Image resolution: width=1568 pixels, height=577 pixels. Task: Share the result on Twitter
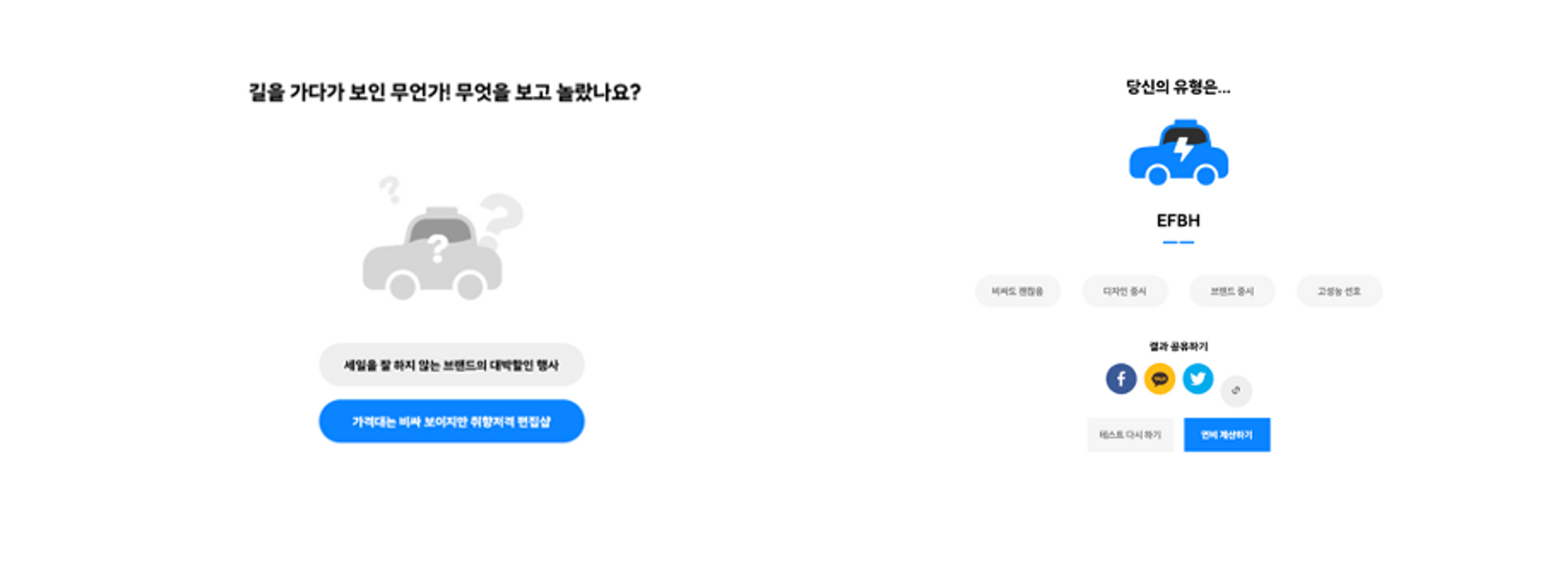pyautogui.click(x=1198, y=379)
